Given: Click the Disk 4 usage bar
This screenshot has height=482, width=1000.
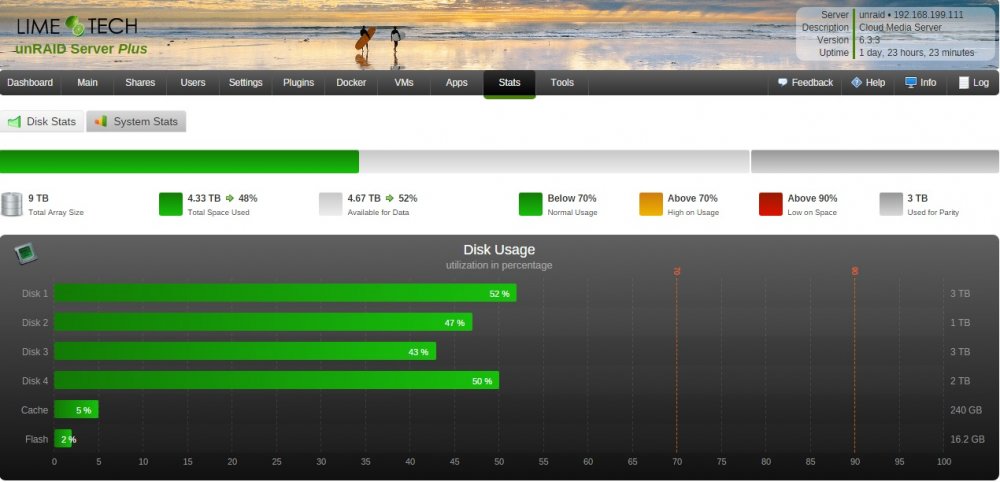Looking at the screenshot, I should tap(276, 381).
